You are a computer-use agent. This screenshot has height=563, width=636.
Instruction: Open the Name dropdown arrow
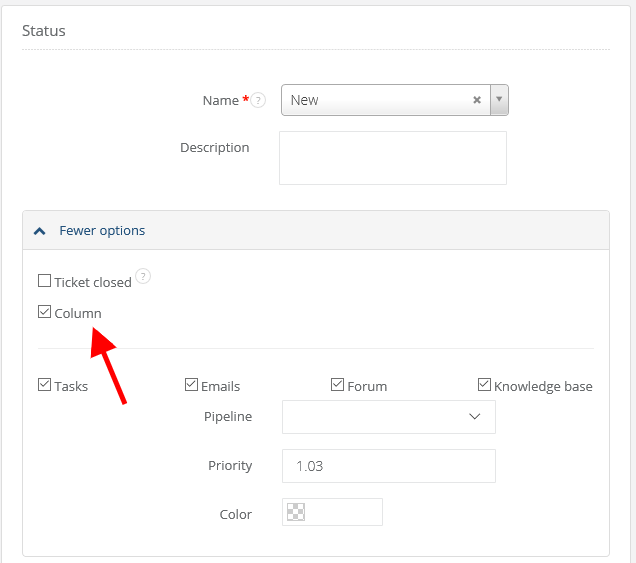click(500, 100)
